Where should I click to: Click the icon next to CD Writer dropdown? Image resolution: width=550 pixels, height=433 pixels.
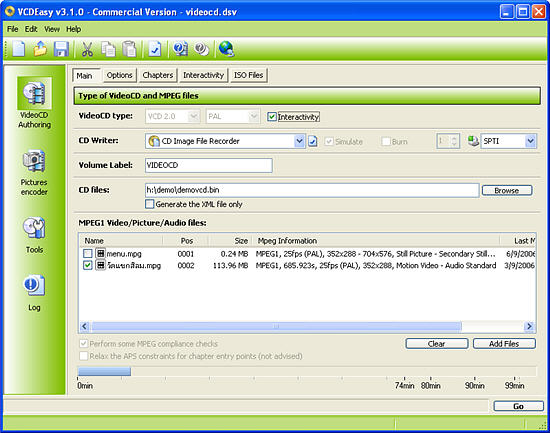pos(313,141)
